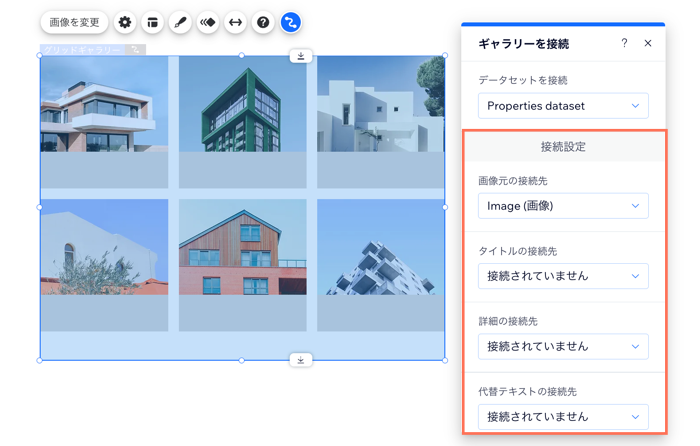The width and height of the screenshot is (700, 446).
Task: Click the stretch double-arrow icon
Action: (x=235, y=22)
